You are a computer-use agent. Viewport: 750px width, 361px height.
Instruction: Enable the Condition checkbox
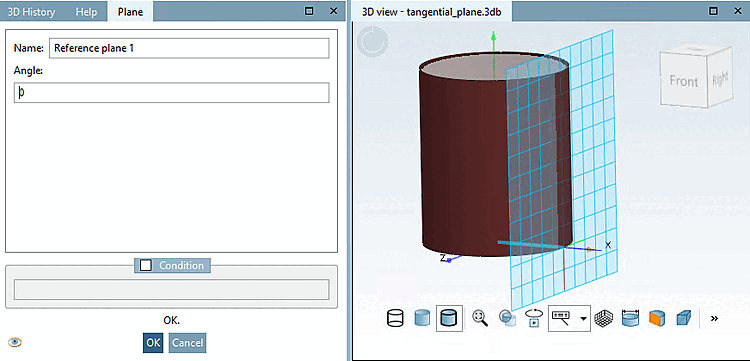(x=146, y=265)
